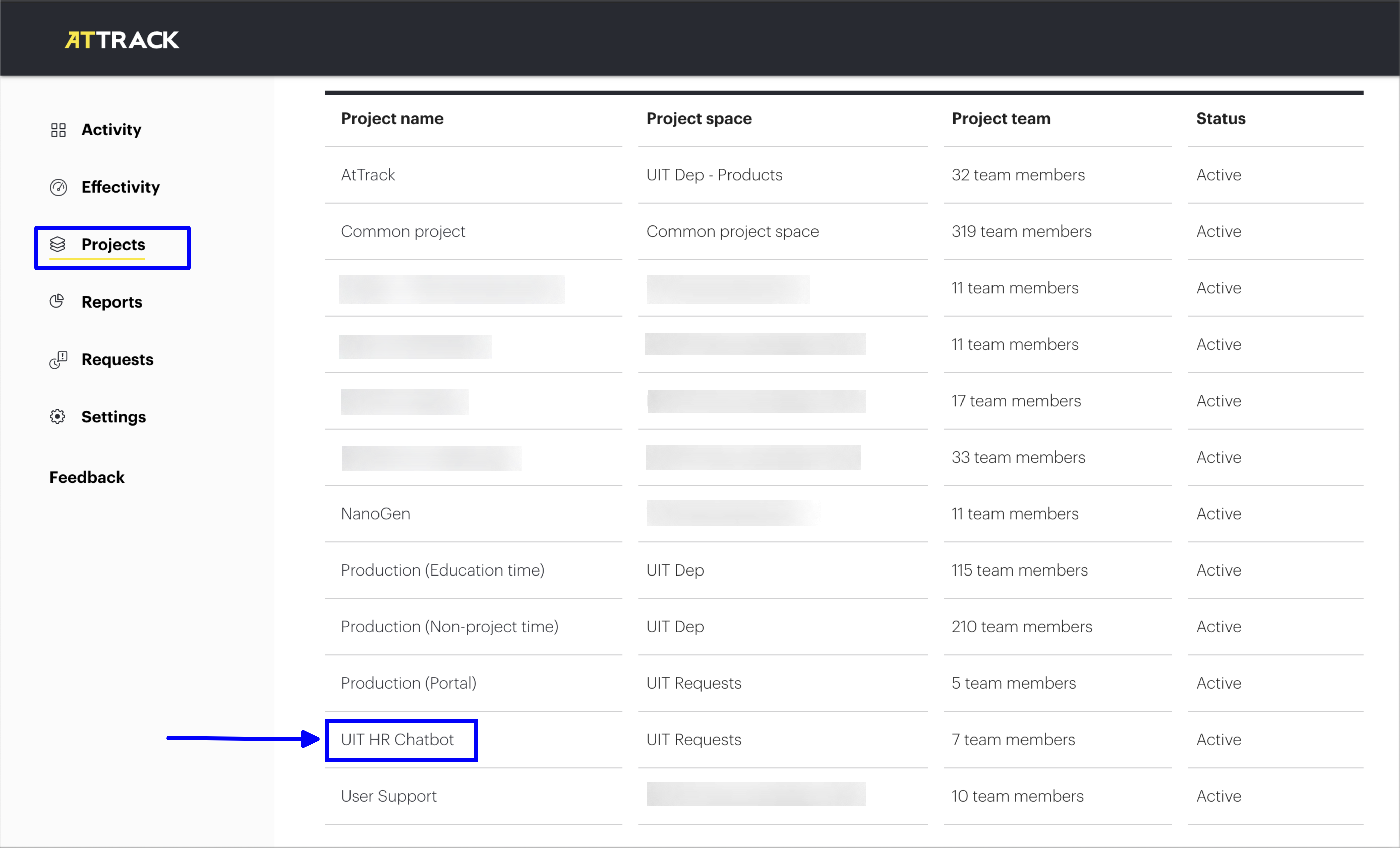The width and height of the screenshot is (1400, 848).
Task: Click Active status in Common project row
Action: [1219, 232]
